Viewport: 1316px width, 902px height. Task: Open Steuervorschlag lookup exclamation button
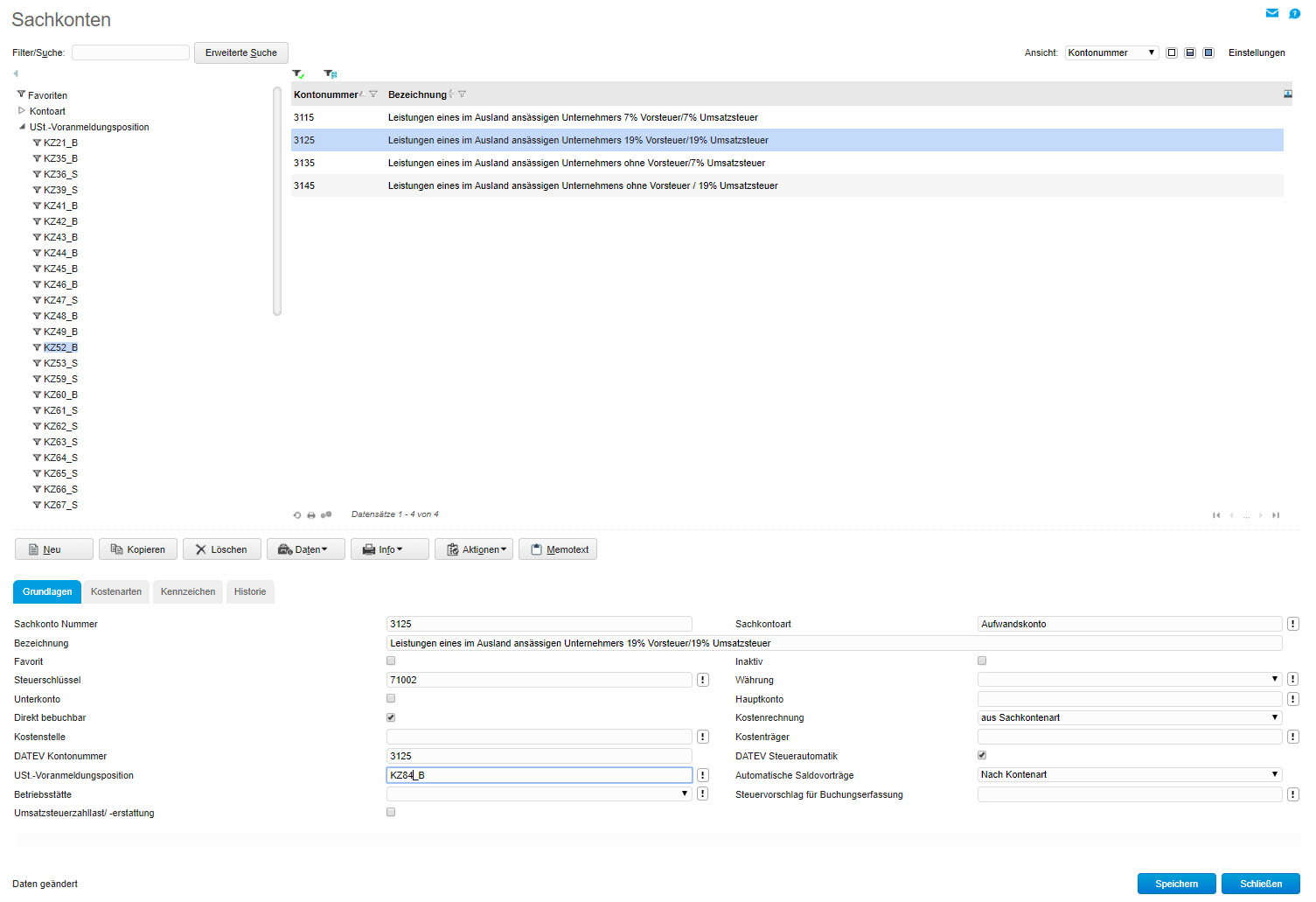point(1292,794)
